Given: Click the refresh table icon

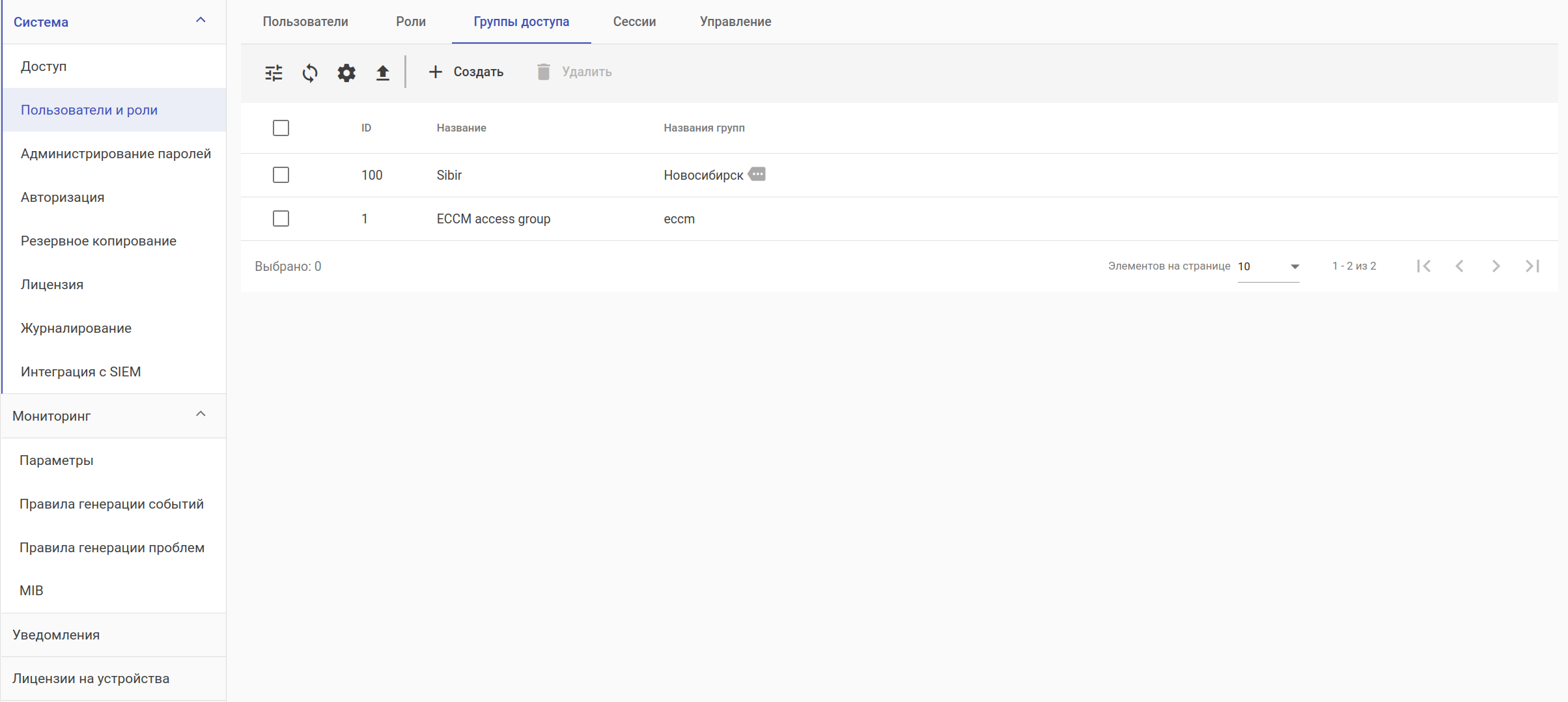Looking at the screenshot, I should coord(310,72).
